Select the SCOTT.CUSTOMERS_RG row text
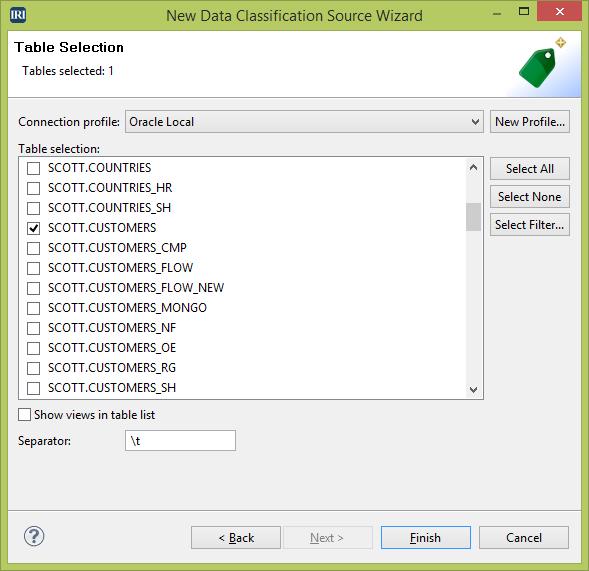This screenshot has height=571, width=589. [112, 367]
